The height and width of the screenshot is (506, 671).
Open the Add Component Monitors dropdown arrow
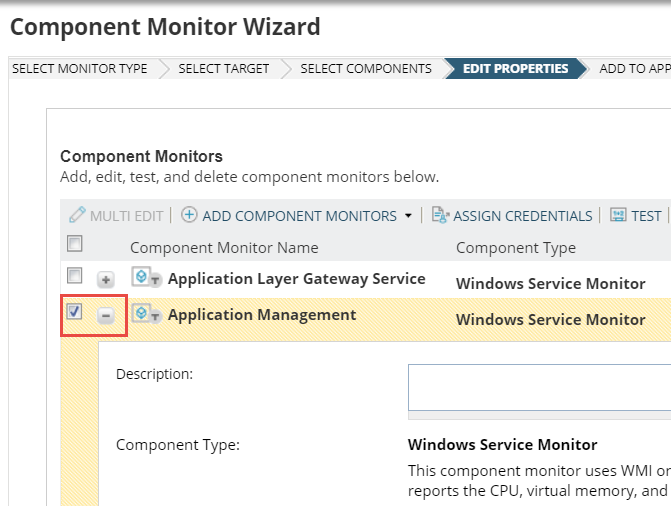pyautogui.click(x=408, y=216)
